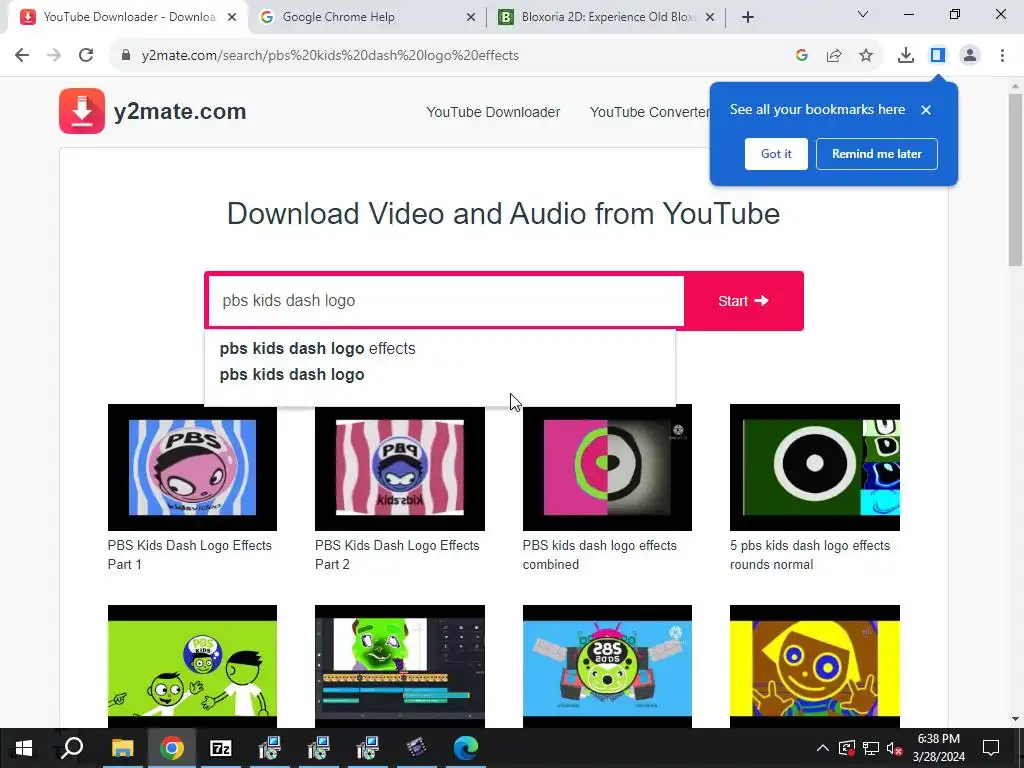1024x768 pixels.
Task: Open yellow thumbnail with brown cartoon face
Action: (x=815, y=666)
